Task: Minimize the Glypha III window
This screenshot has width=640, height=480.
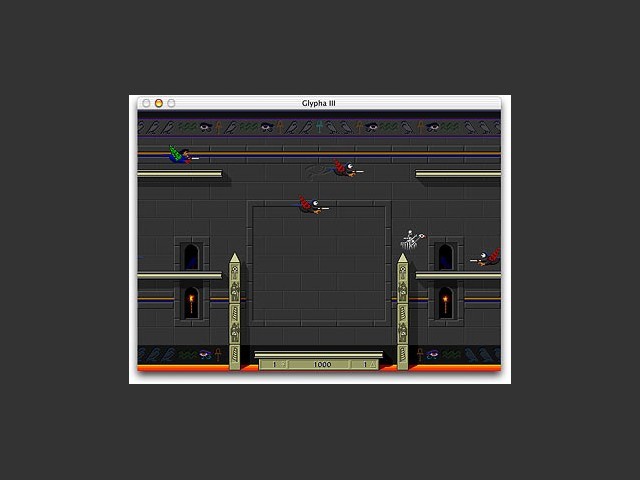Action: coord(158,103)
